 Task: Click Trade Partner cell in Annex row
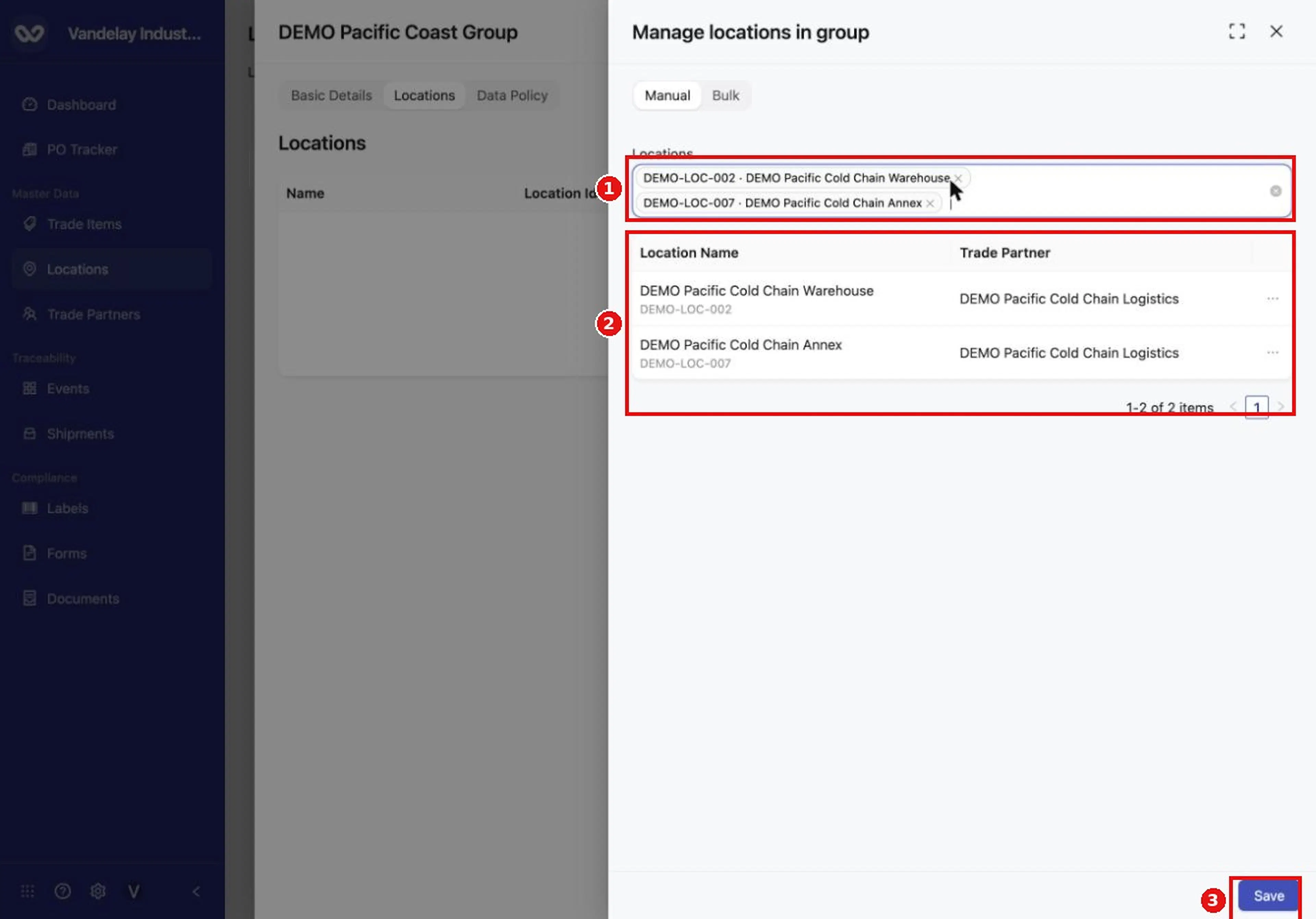1069,353
